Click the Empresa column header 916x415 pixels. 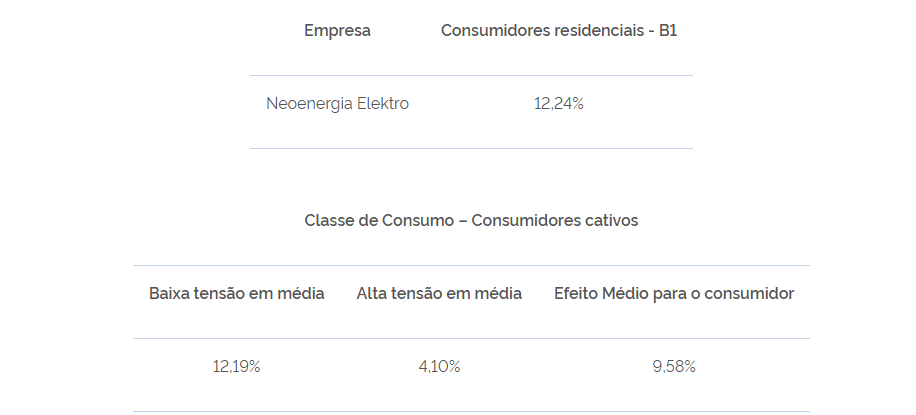(x=337, y=30)
